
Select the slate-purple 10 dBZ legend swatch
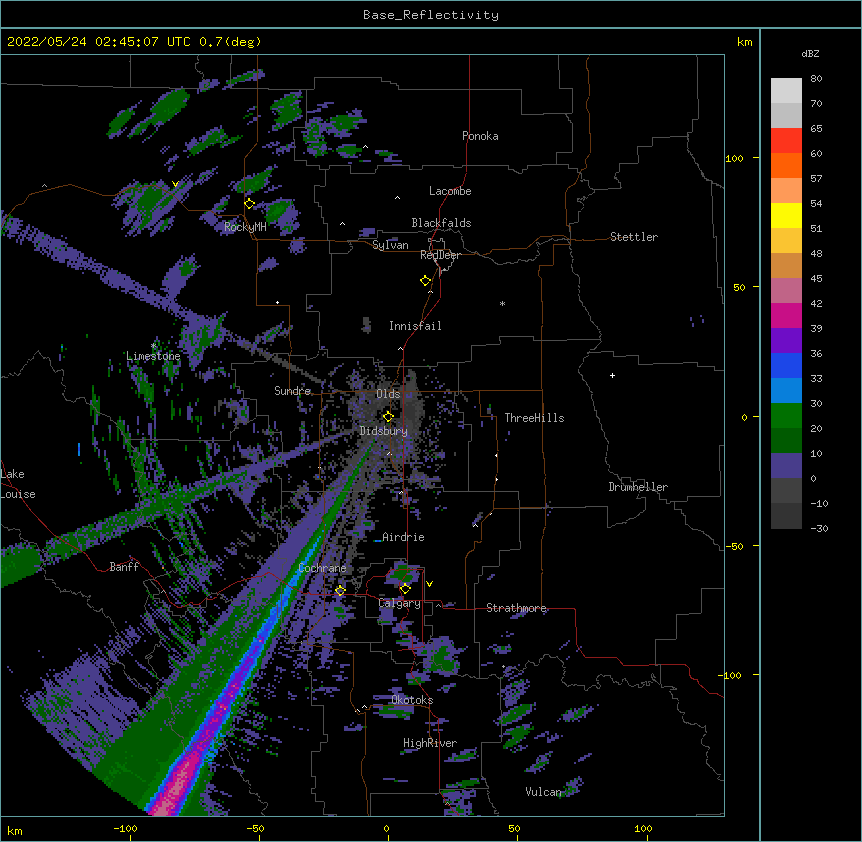(786, 466)
